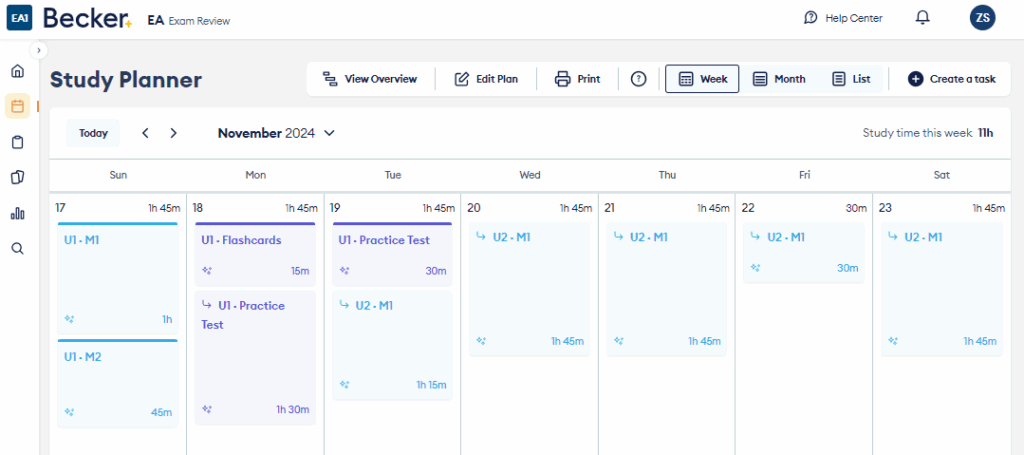This screenshot has height=455, width=1024.
Task: Open the U1 - Flashcards task card
Action: pyautogui.click(x=255, y=255)
